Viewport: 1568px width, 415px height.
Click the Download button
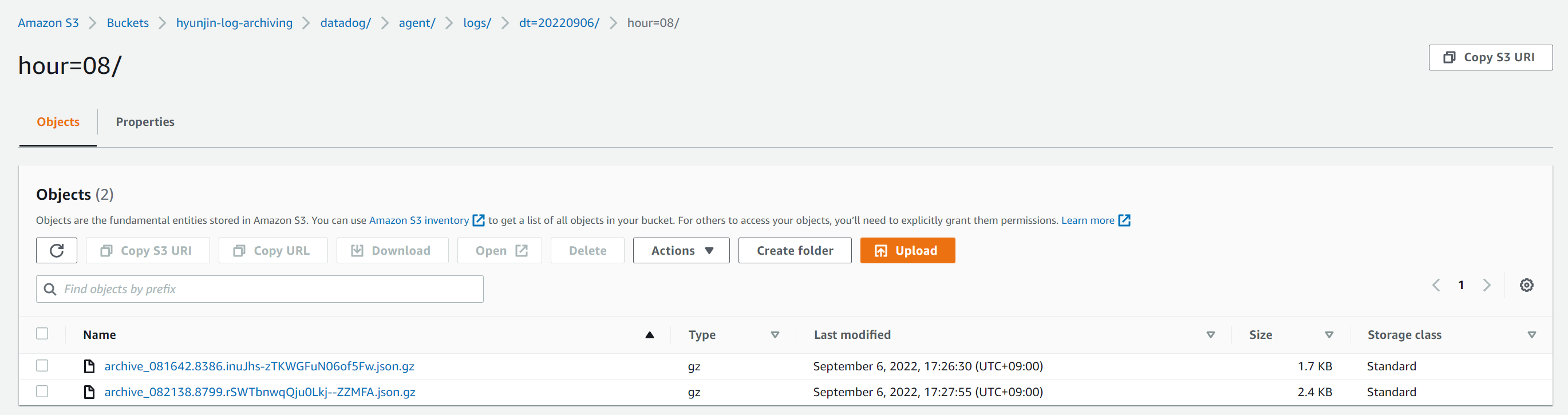pyautogui.click(x=393, y=251)
